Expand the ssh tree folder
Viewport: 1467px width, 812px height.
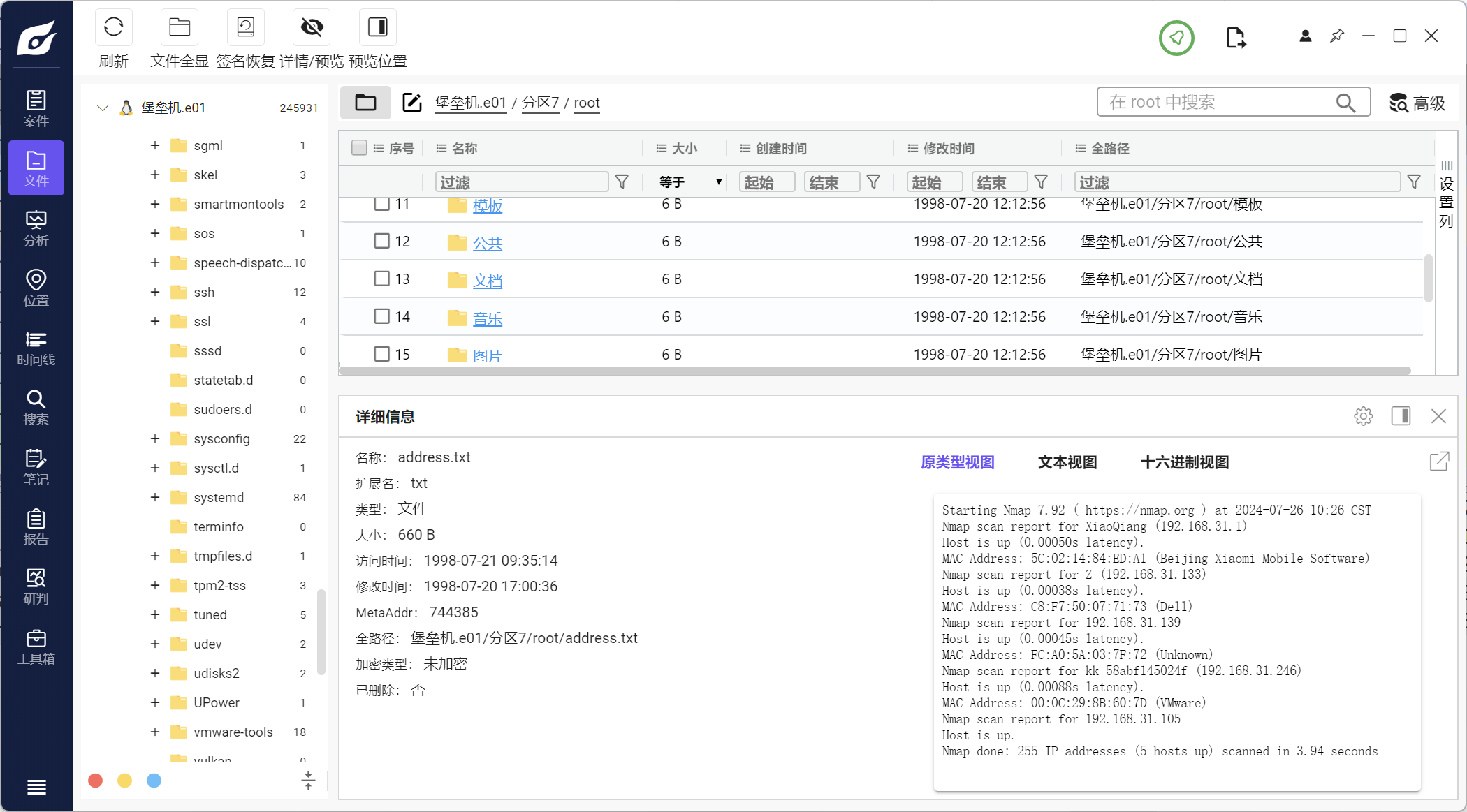[x=155, y=292]
